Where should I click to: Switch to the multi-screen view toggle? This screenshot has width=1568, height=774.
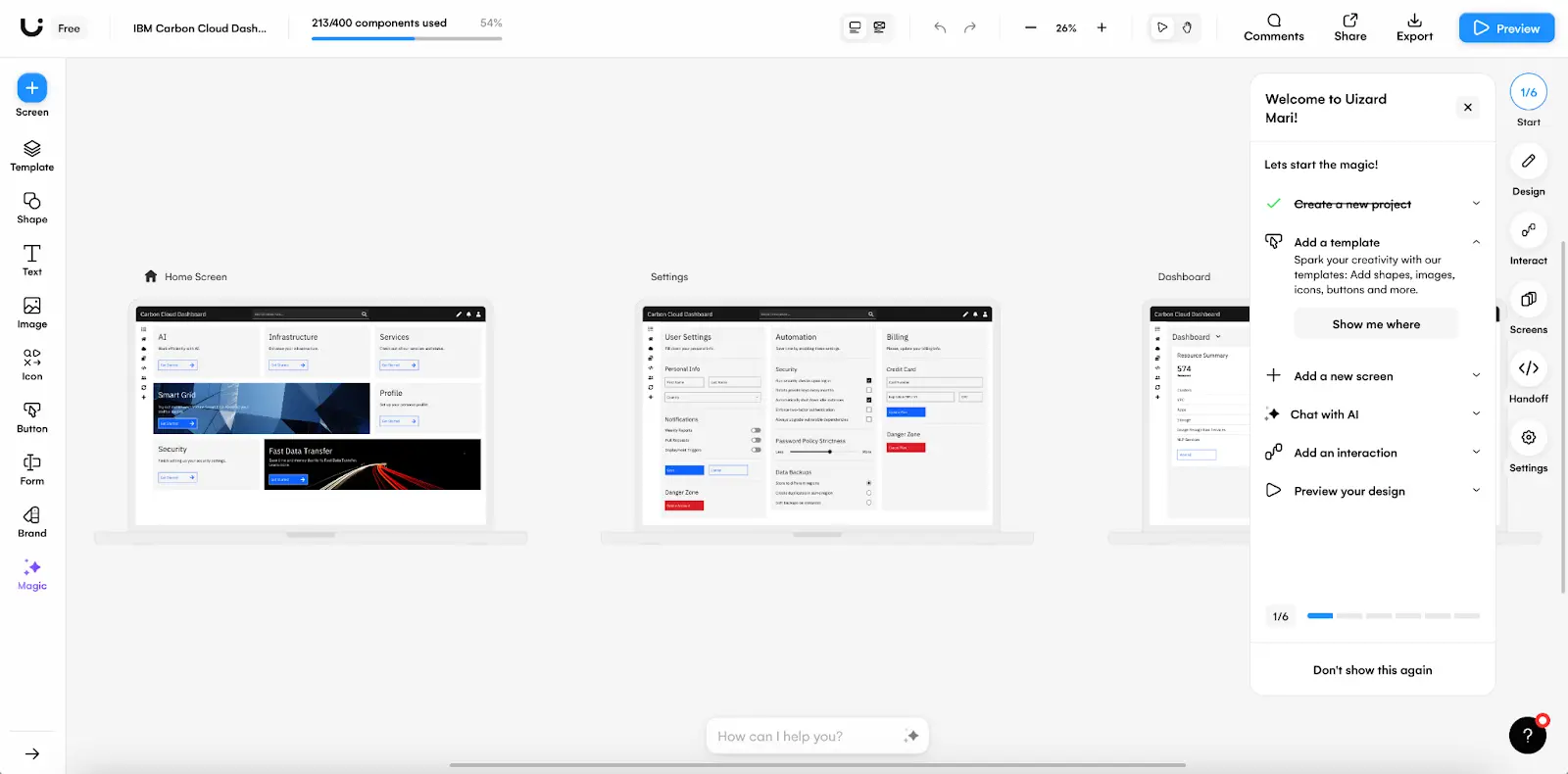[x=879, y=27]
